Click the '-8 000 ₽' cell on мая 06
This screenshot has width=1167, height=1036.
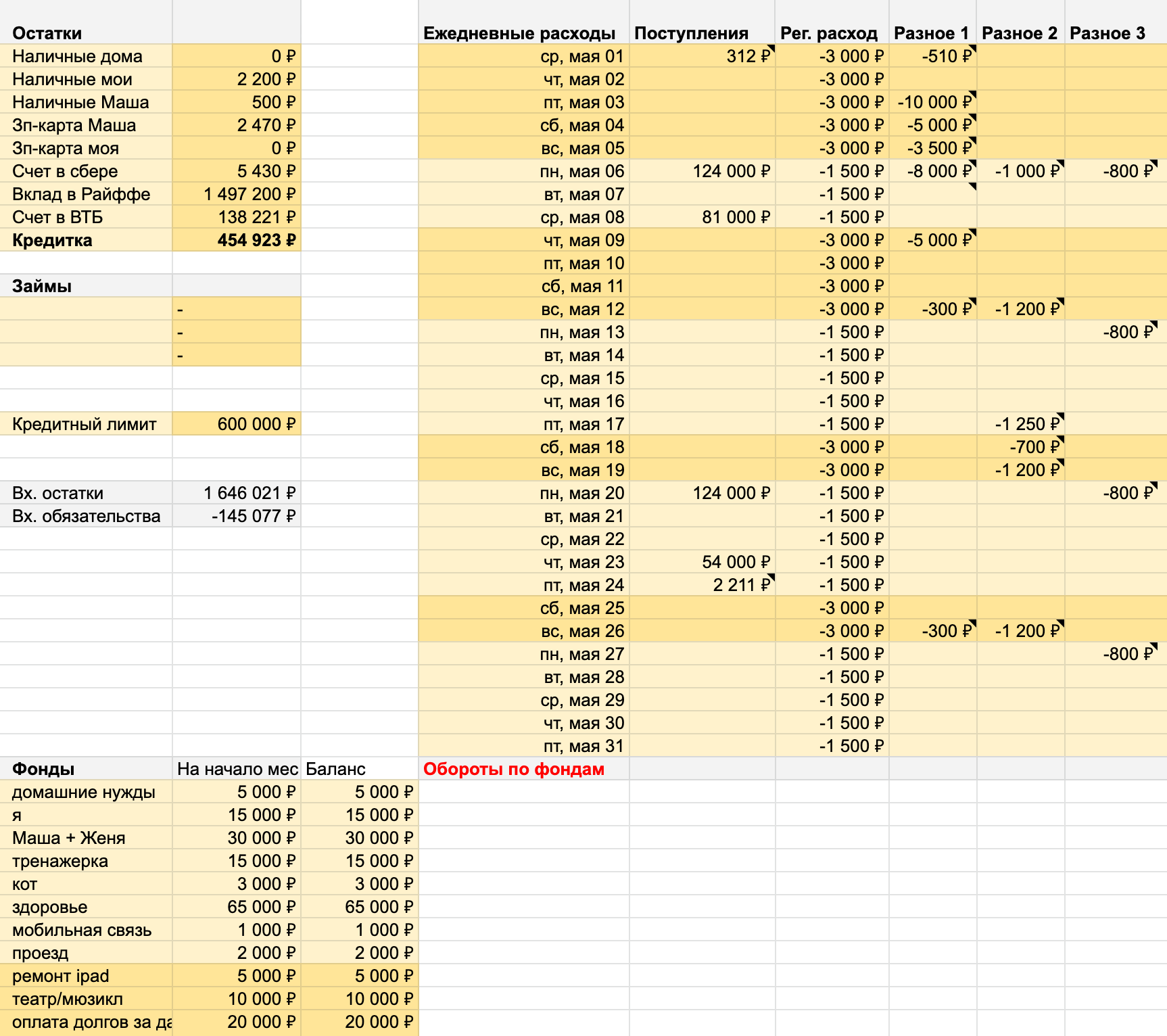coord(933,171)
